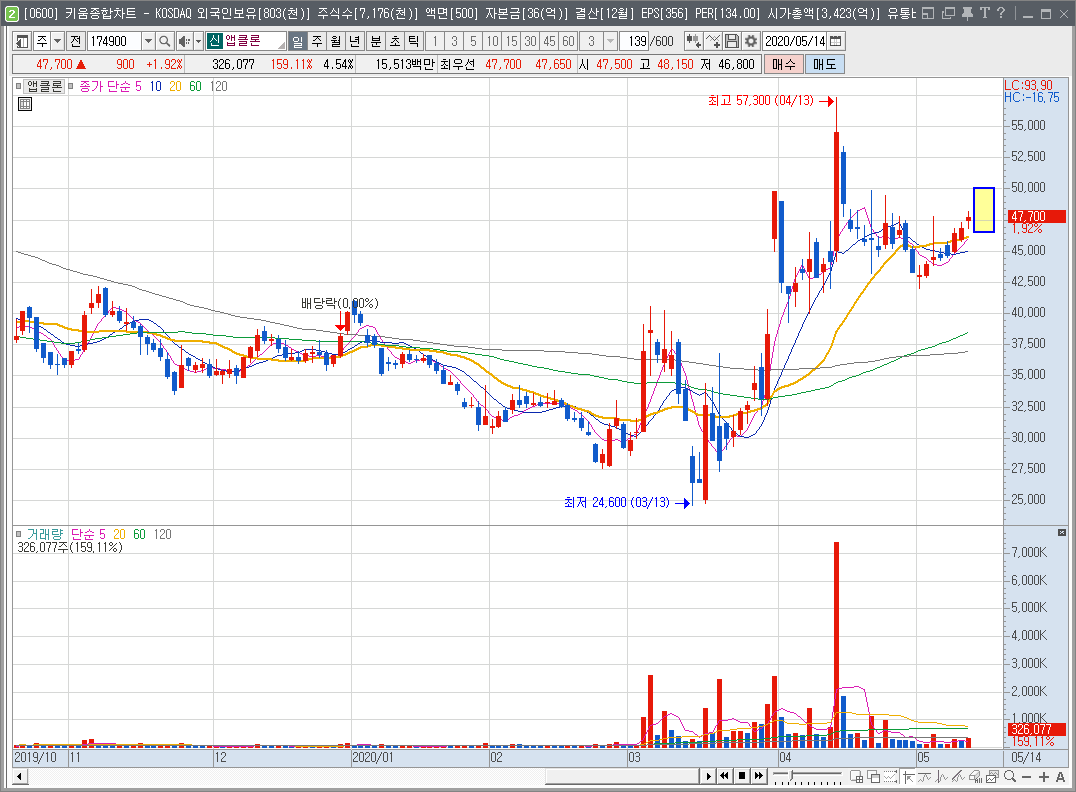
Task: Click the add candlestick indicator icon
Action: 694,41
